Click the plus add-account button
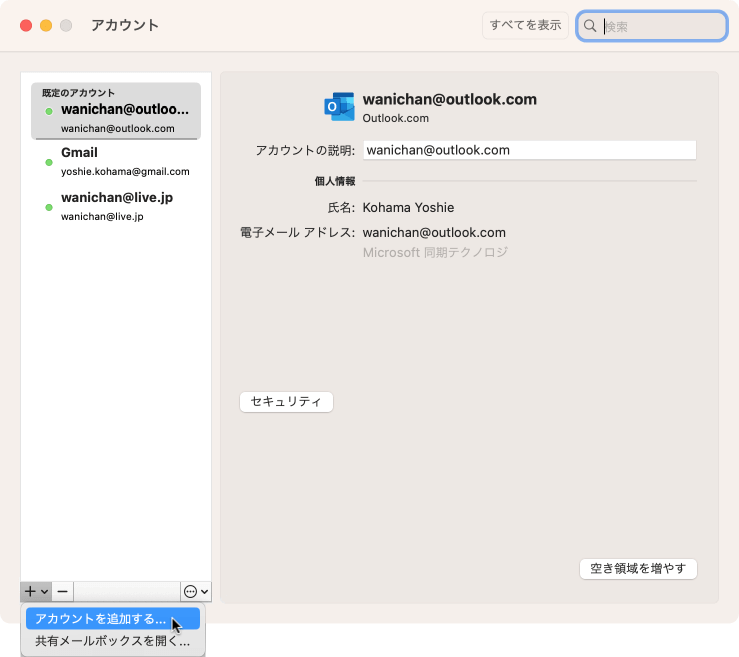Screen dimensions: 739x657 (36, 591)
